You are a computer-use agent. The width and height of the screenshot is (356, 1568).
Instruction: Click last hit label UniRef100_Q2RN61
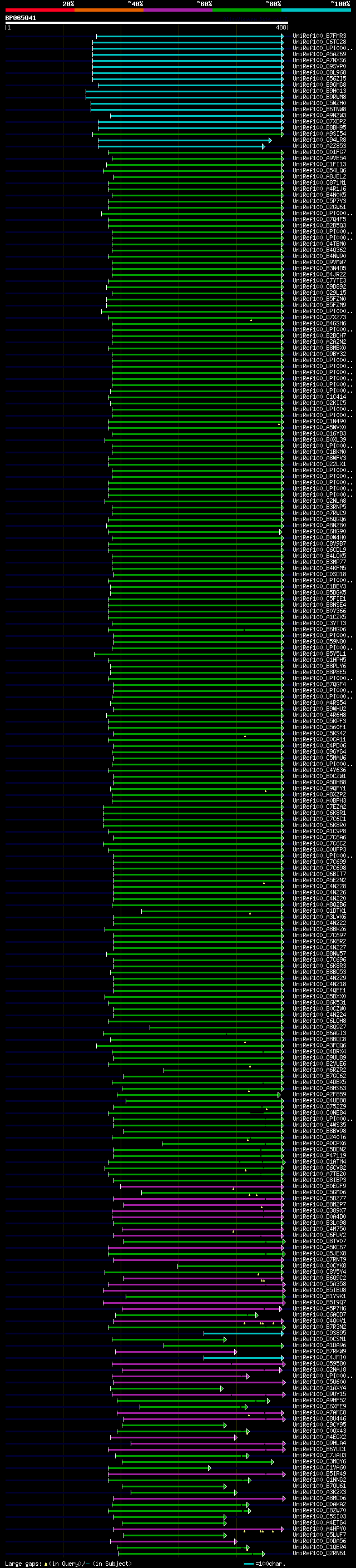point(319,1554)
